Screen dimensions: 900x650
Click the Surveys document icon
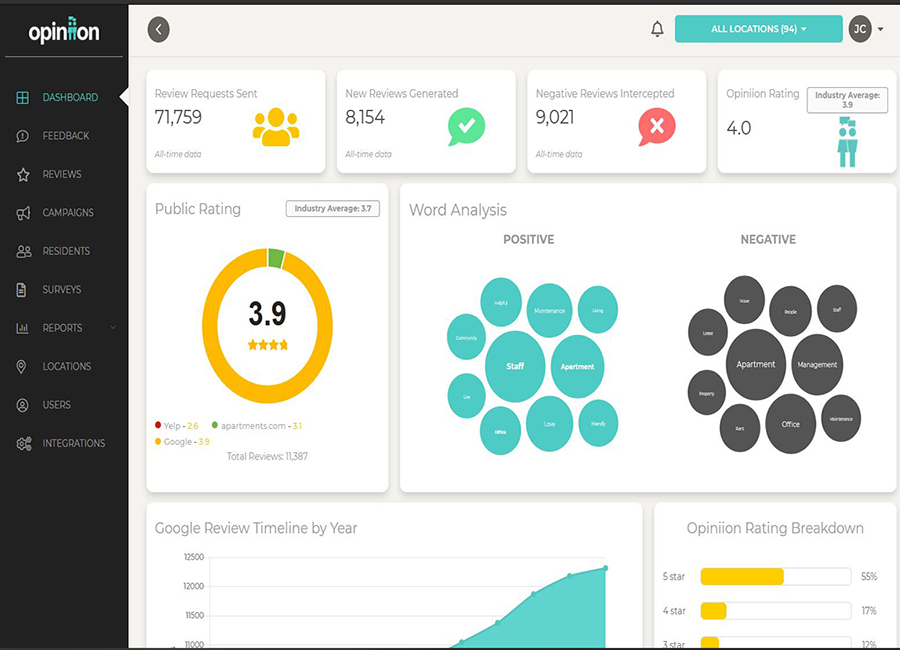pos(23,290)
